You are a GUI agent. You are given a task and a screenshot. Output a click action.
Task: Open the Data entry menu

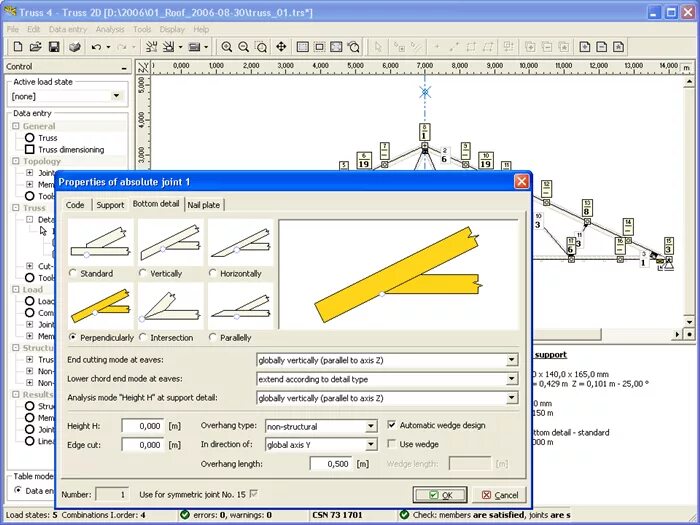pyautogui.click(x=68, y=29)
